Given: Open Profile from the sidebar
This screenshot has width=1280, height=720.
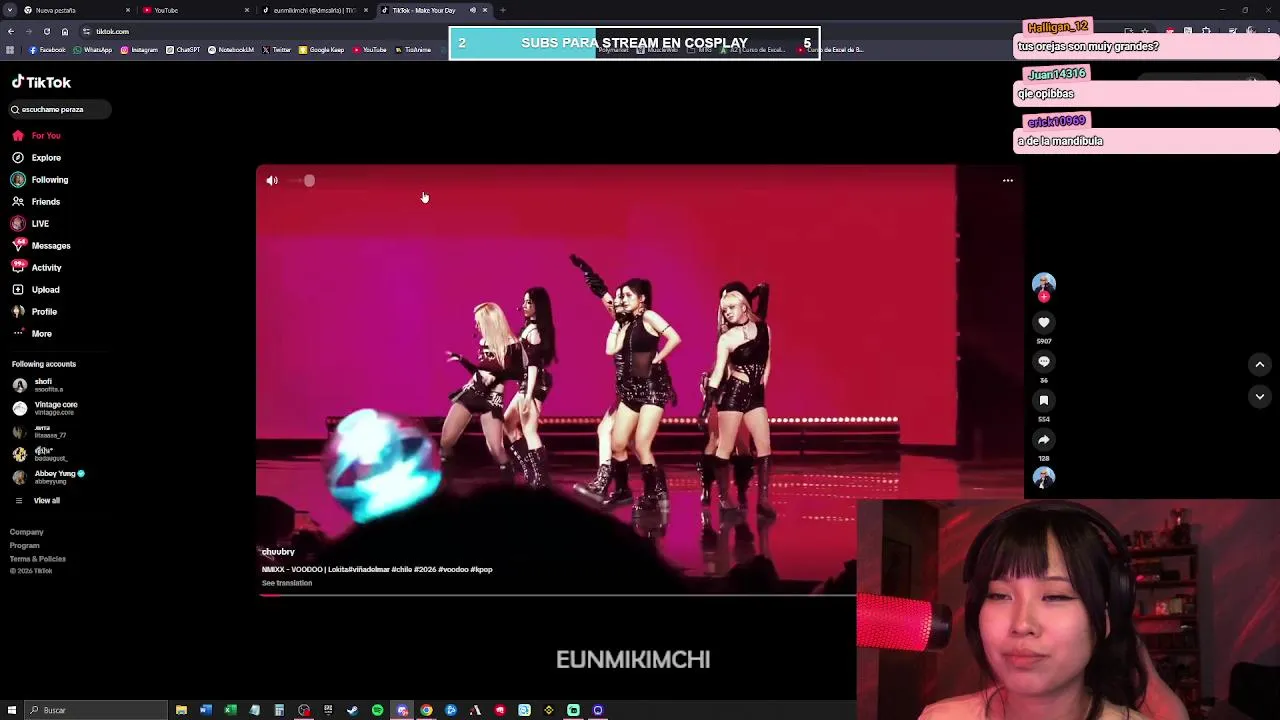Looking at the screenshot, I should [x=35, y=311].
